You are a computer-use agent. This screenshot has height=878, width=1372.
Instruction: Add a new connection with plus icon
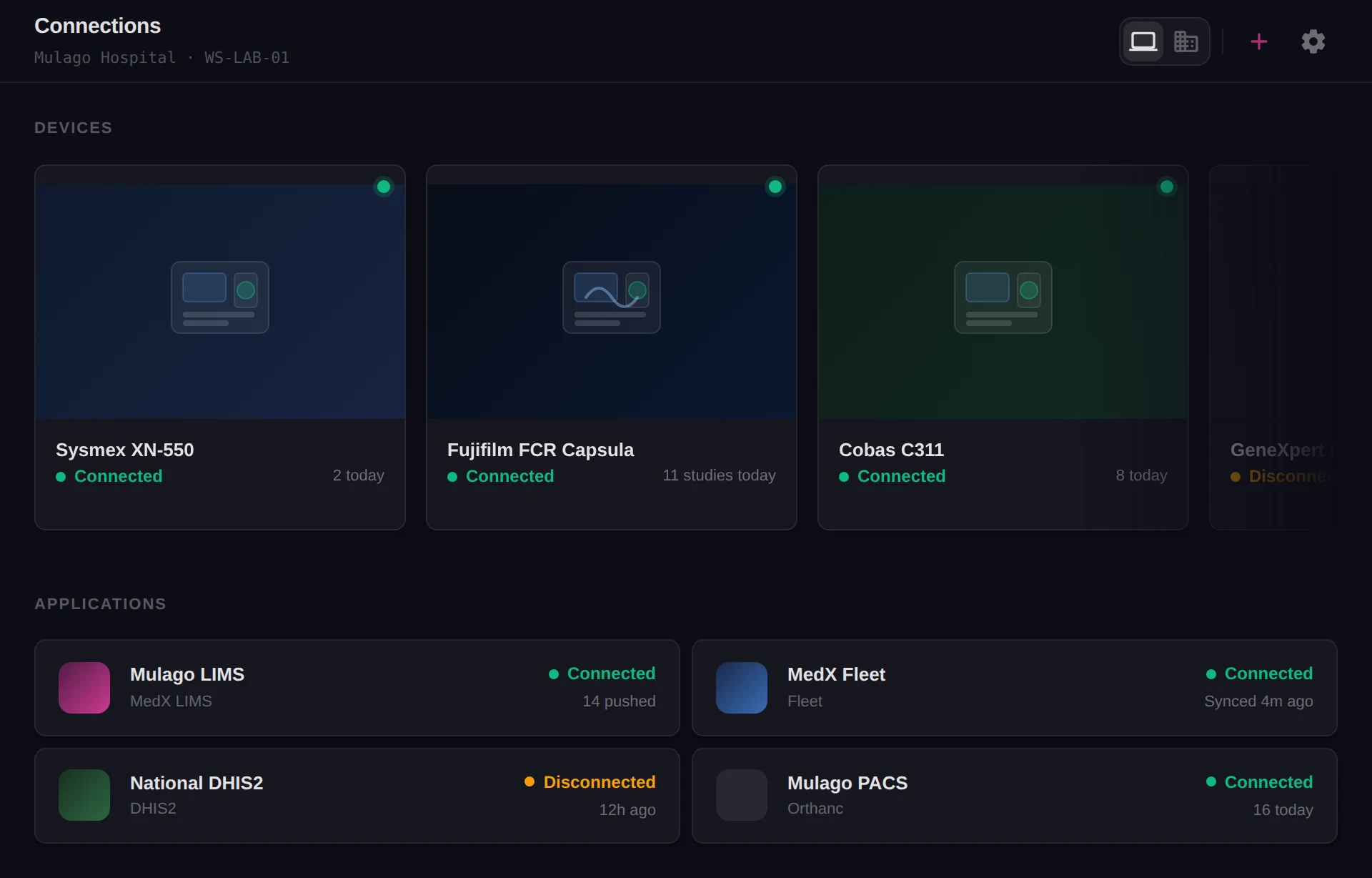1258,41
